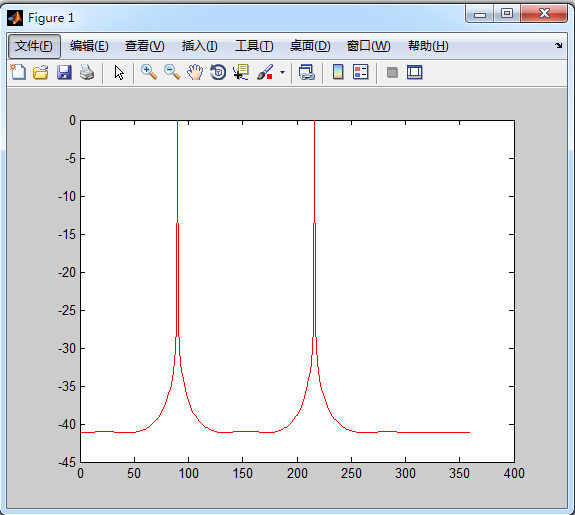Enable the Pan hand tool
Image resolution: width=575 pixels, height=515 pixels.
[x=195, y=72]
